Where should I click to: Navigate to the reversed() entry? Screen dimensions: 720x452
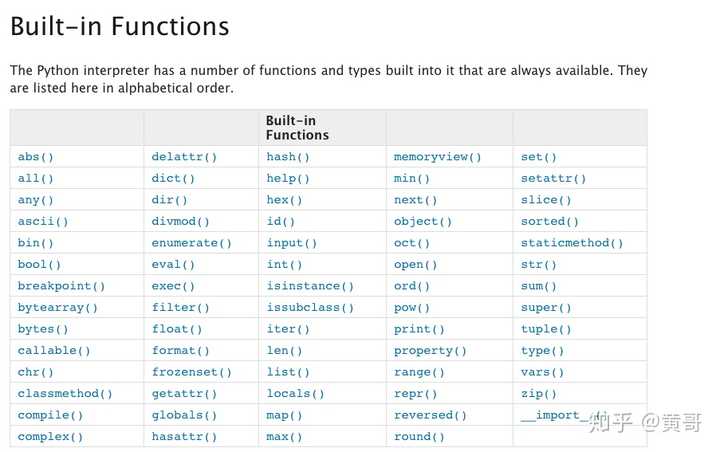(x=430, y=415)
